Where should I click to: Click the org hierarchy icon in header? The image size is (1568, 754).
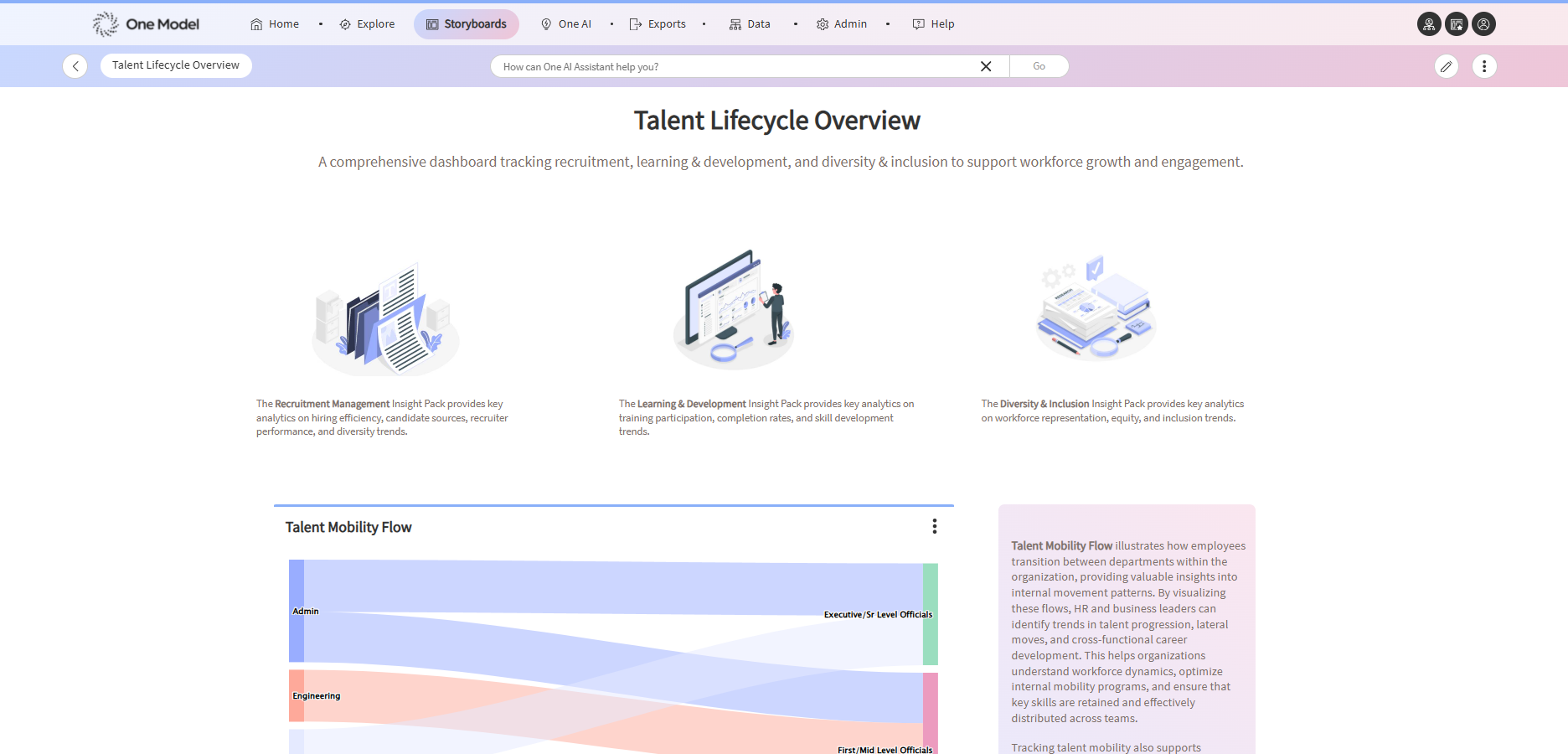pos(1429,24)
